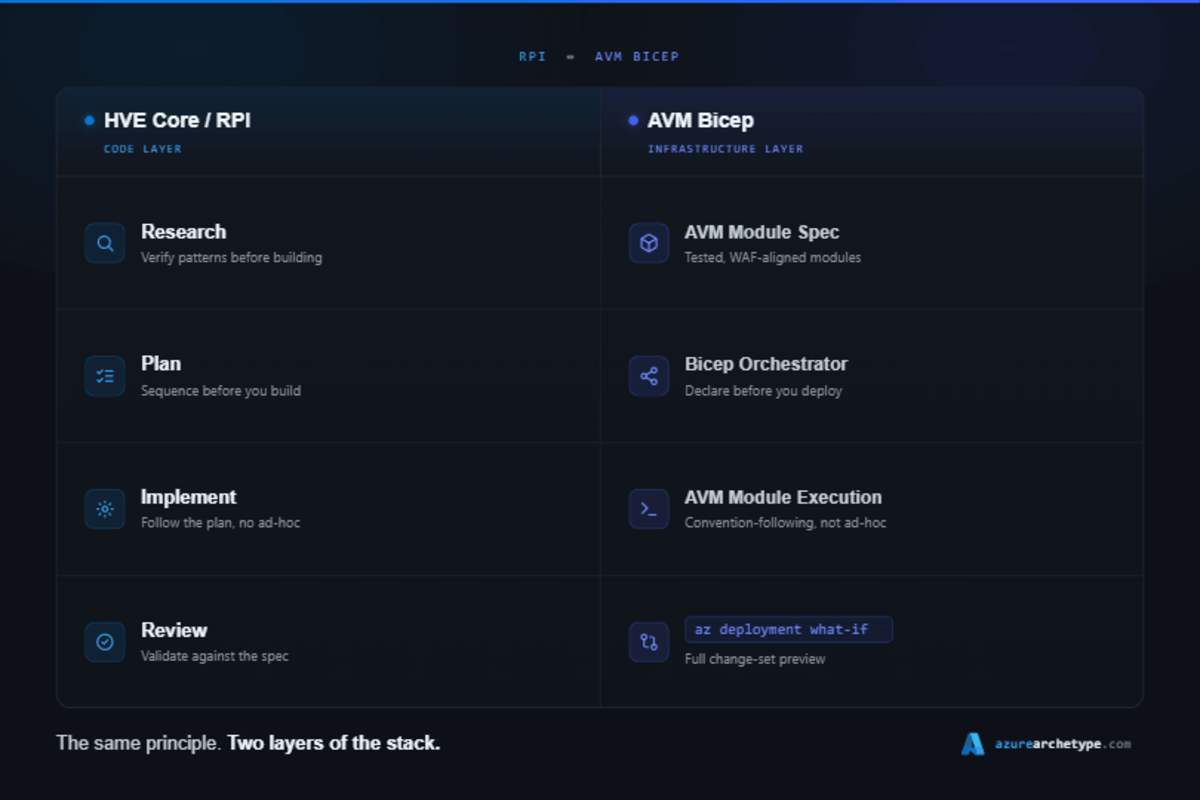The height and width of the screenshot is (800, 1200).
Task: Click 'Full change-set preview' text
Action: (x=755, y=660)
